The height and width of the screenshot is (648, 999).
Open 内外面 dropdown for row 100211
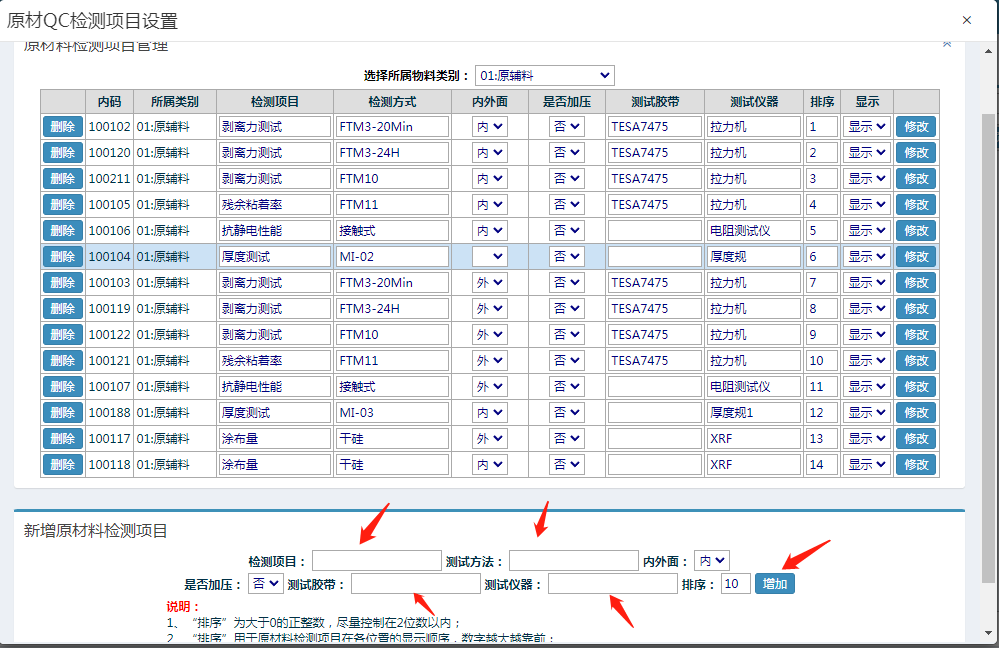pos(490,179)
